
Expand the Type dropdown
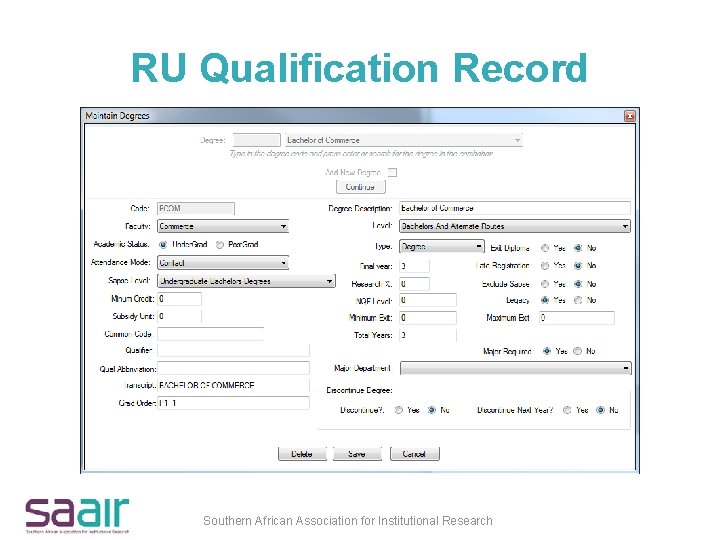(442, 247)
